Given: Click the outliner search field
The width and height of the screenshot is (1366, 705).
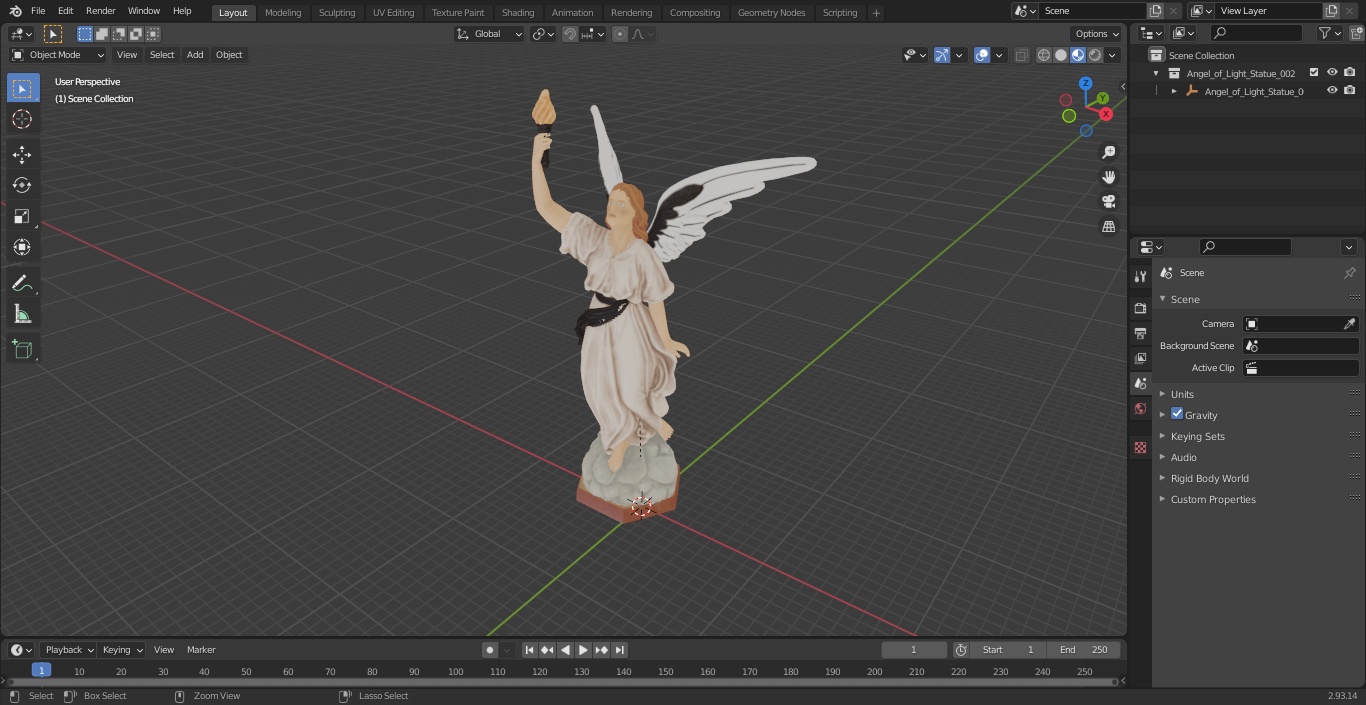Looking at the screenshot, I should pyautogui.click(x=1256, y=33).
